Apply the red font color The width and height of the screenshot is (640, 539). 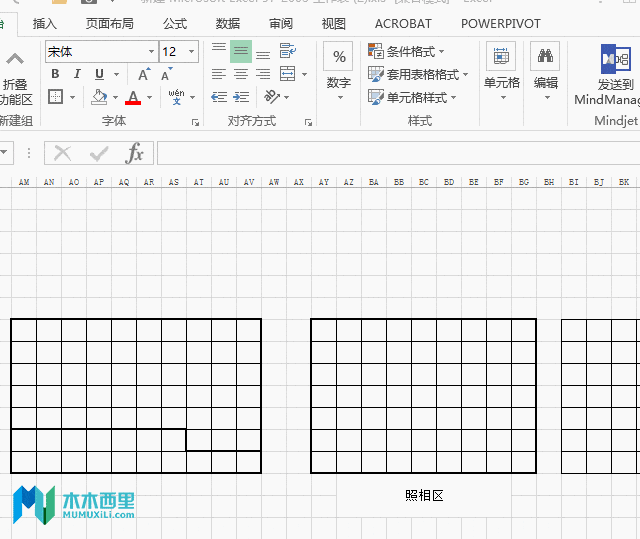(133, 97)
